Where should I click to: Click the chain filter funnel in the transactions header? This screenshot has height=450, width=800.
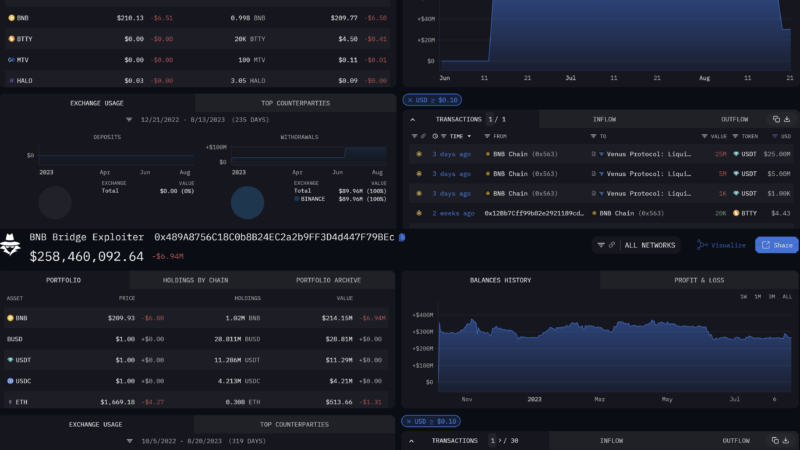click(414, 136)
